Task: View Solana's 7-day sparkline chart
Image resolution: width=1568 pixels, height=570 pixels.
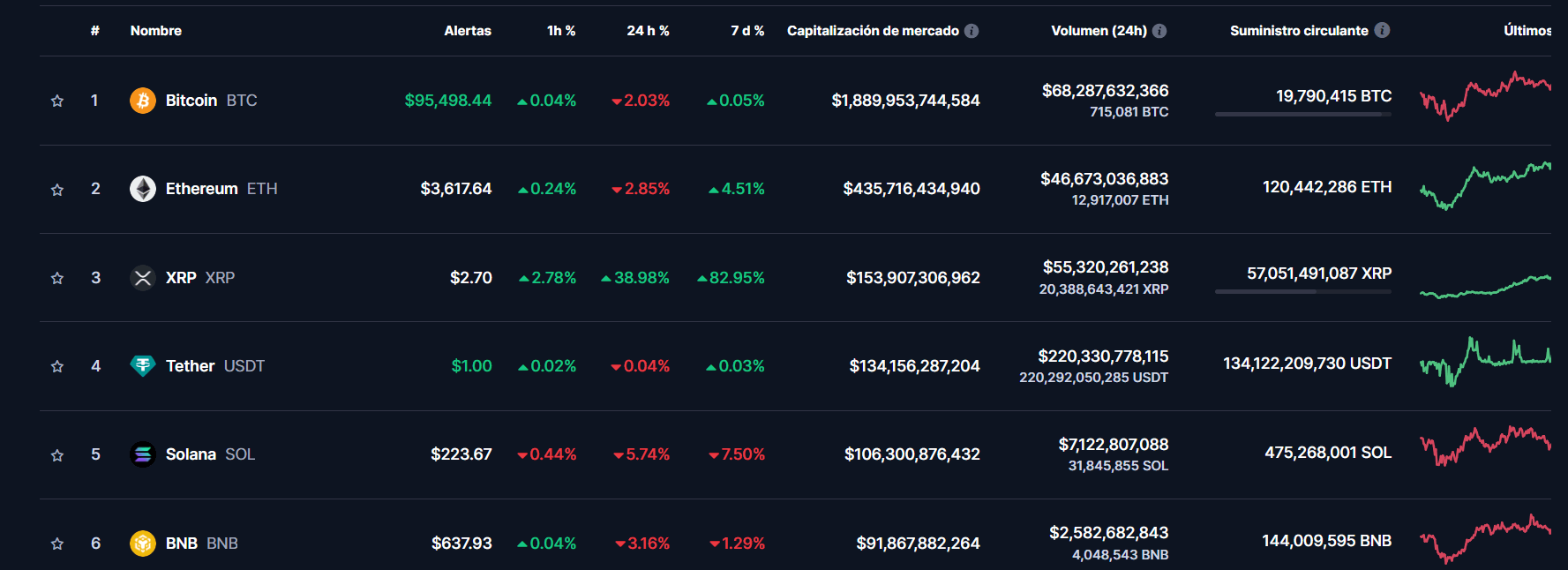Action: (x=1485, y=446)
